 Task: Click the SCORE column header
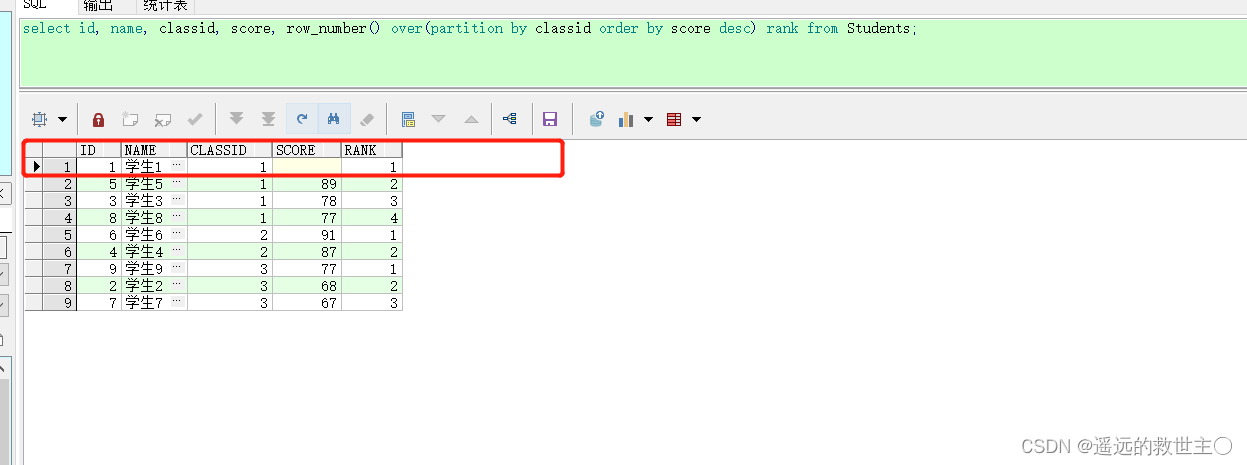click(x=306, y=150)
